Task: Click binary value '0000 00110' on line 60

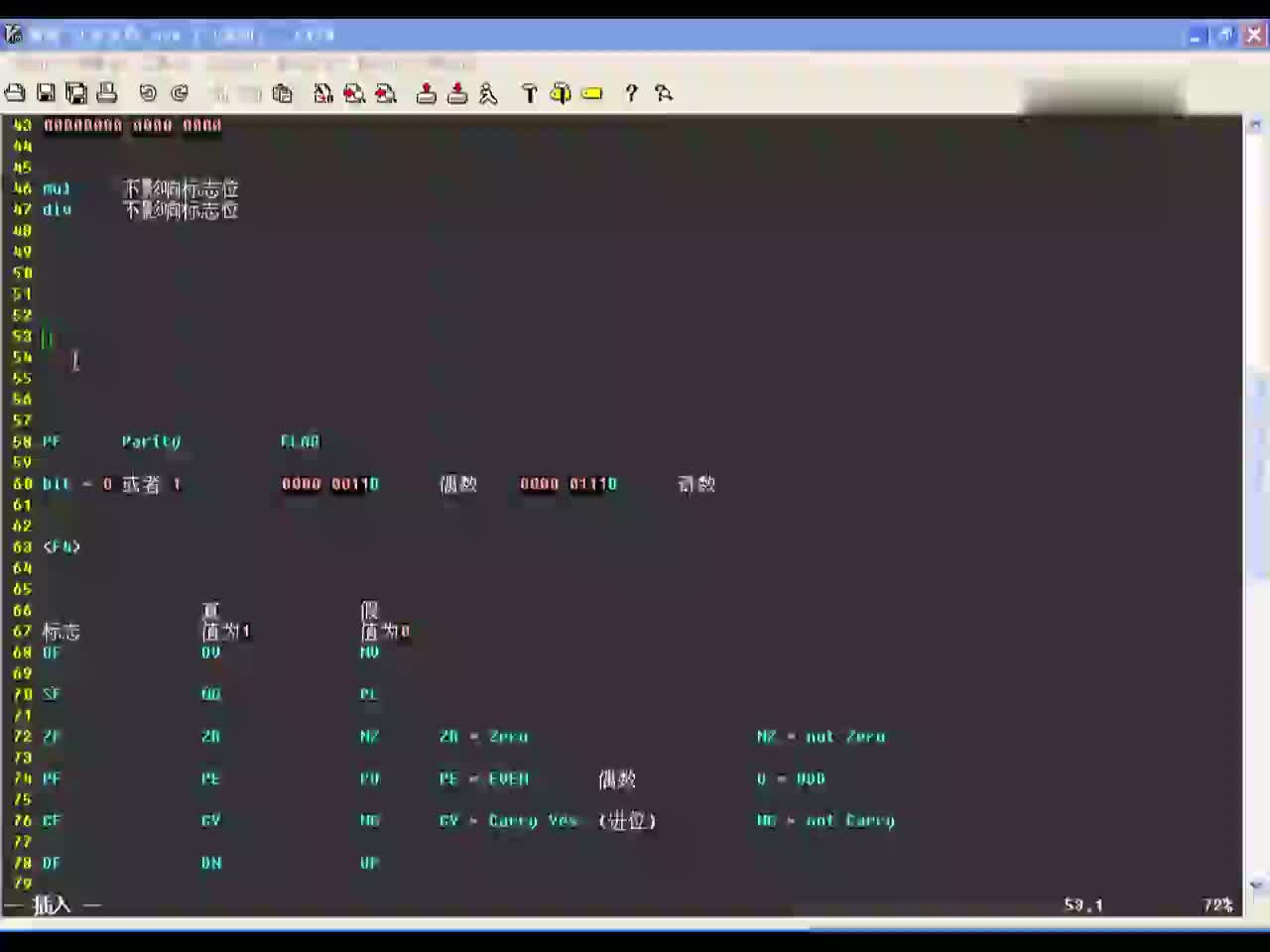Action: point(329,484)
